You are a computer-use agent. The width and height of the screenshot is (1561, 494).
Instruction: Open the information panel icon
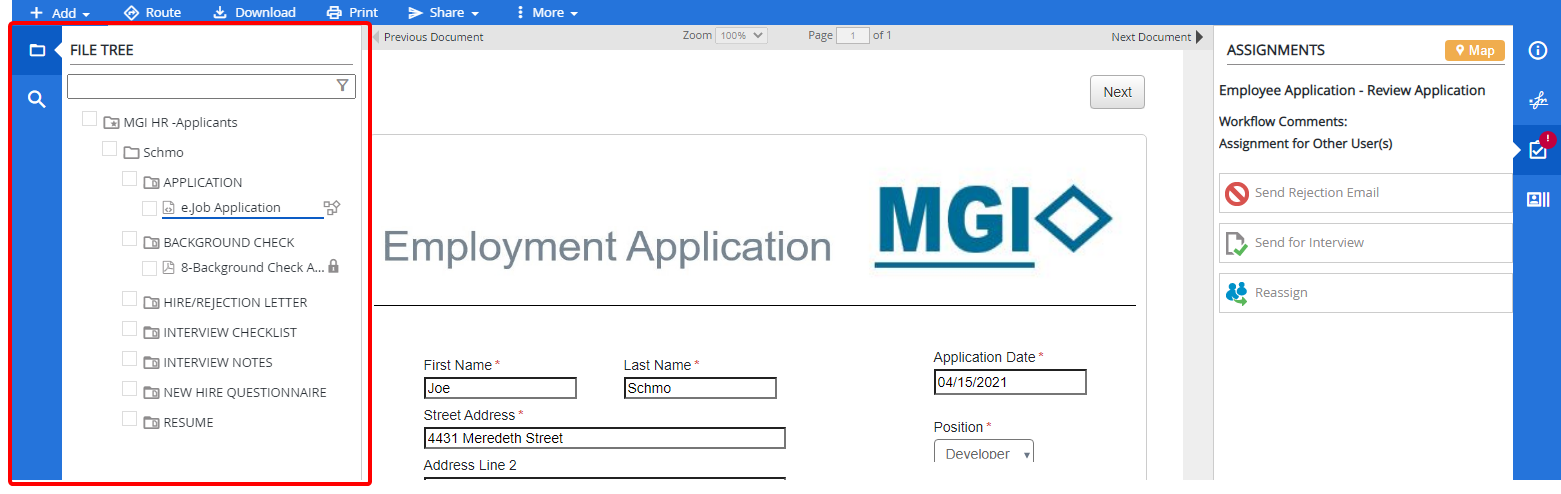1538,51
